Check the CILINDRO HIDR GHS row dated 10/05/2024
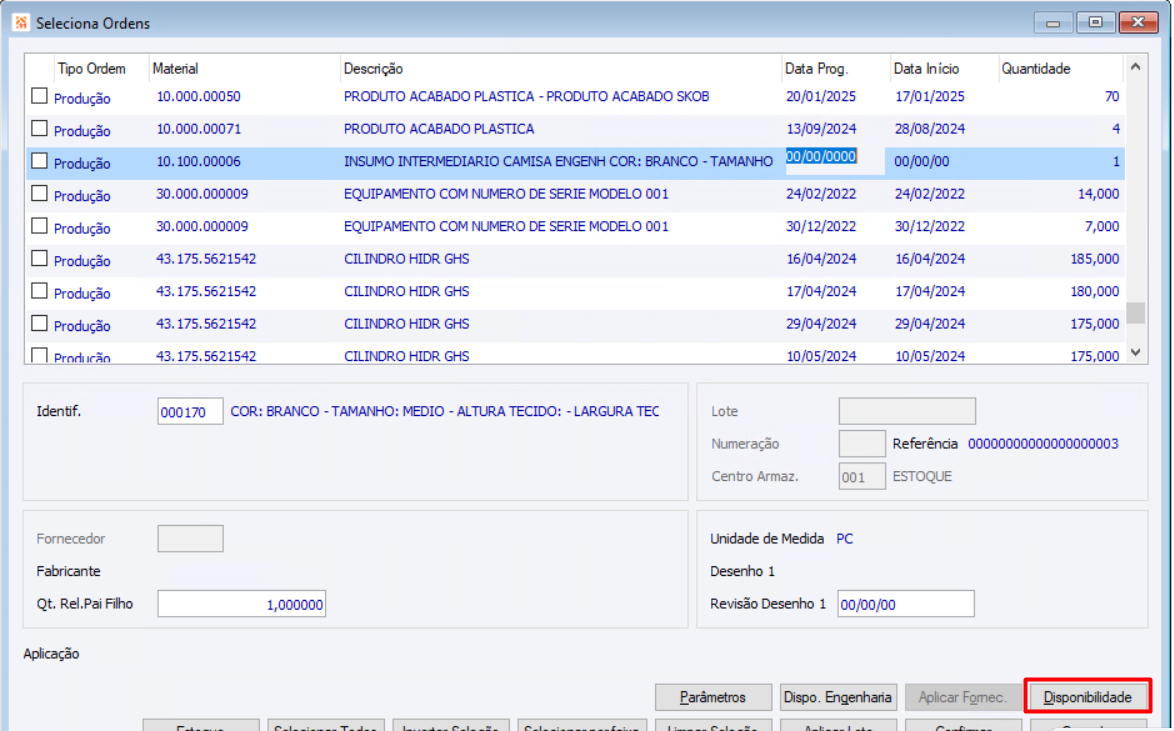 [39, 355]
